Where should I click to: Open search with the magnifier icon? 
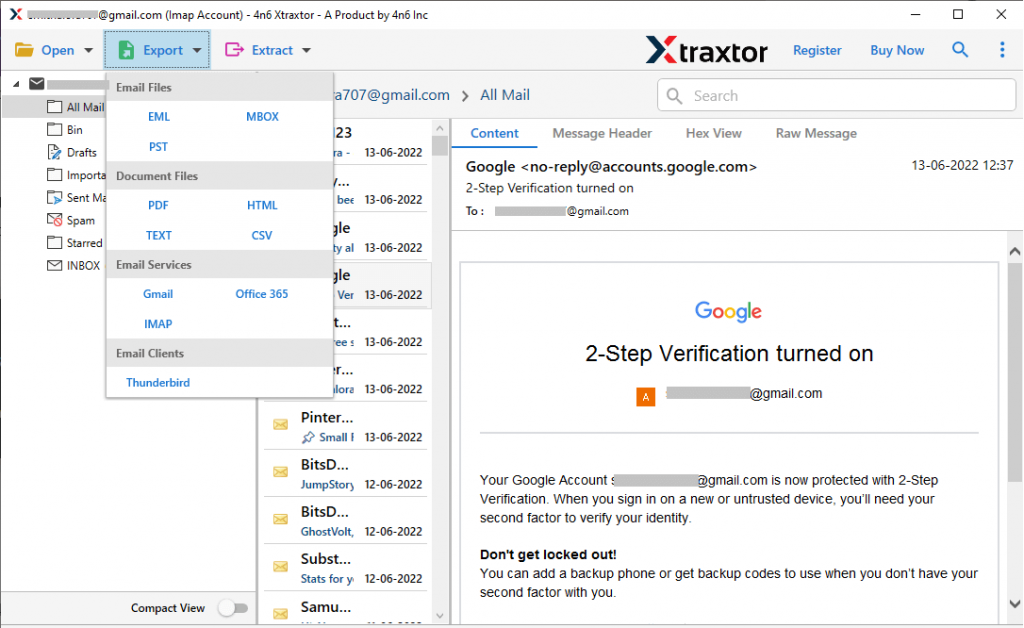(x=960, y=49)
